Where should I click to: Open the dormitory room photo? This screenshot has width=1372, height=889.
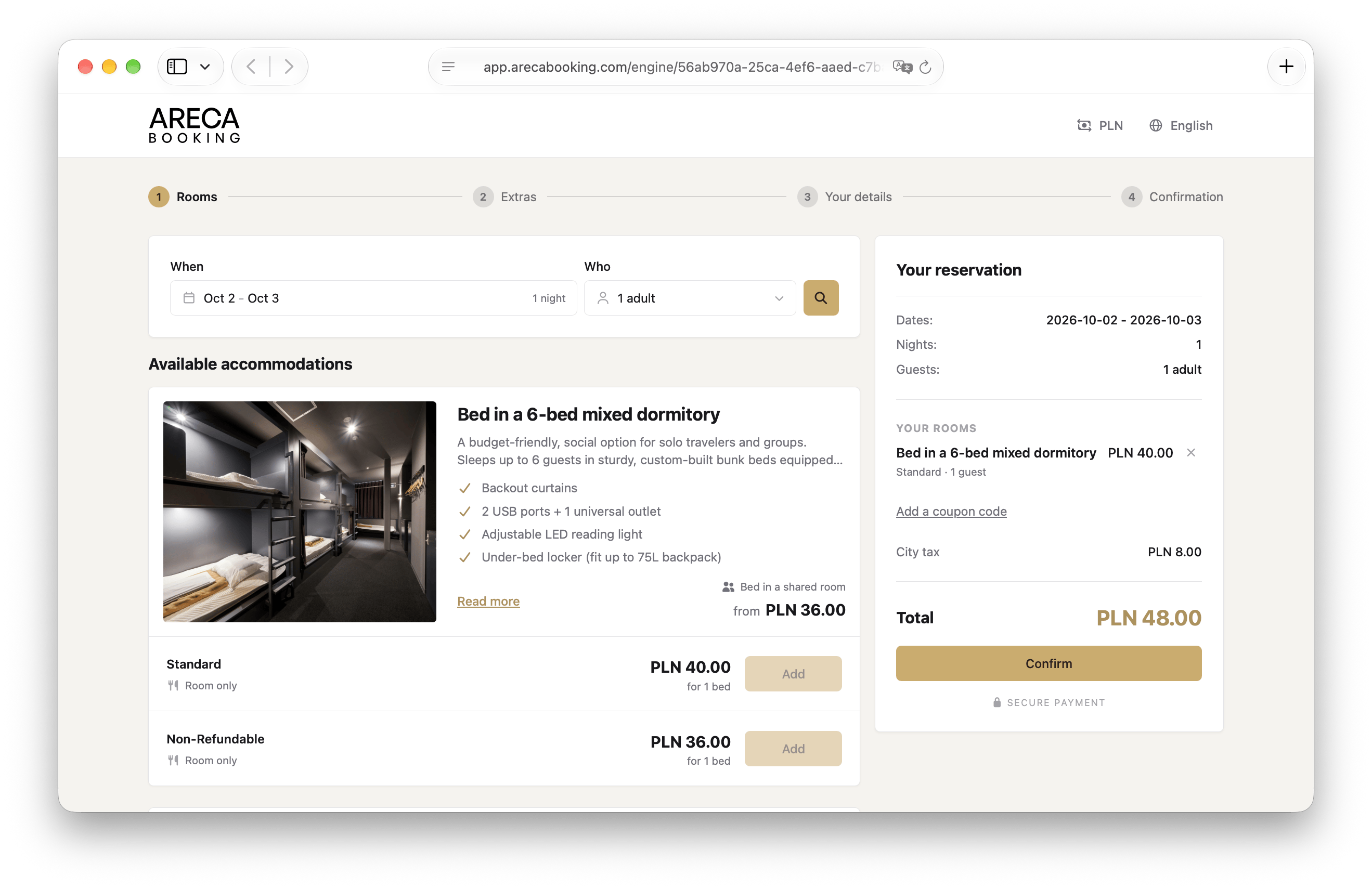pyautogui.click(x=300, y=512)
